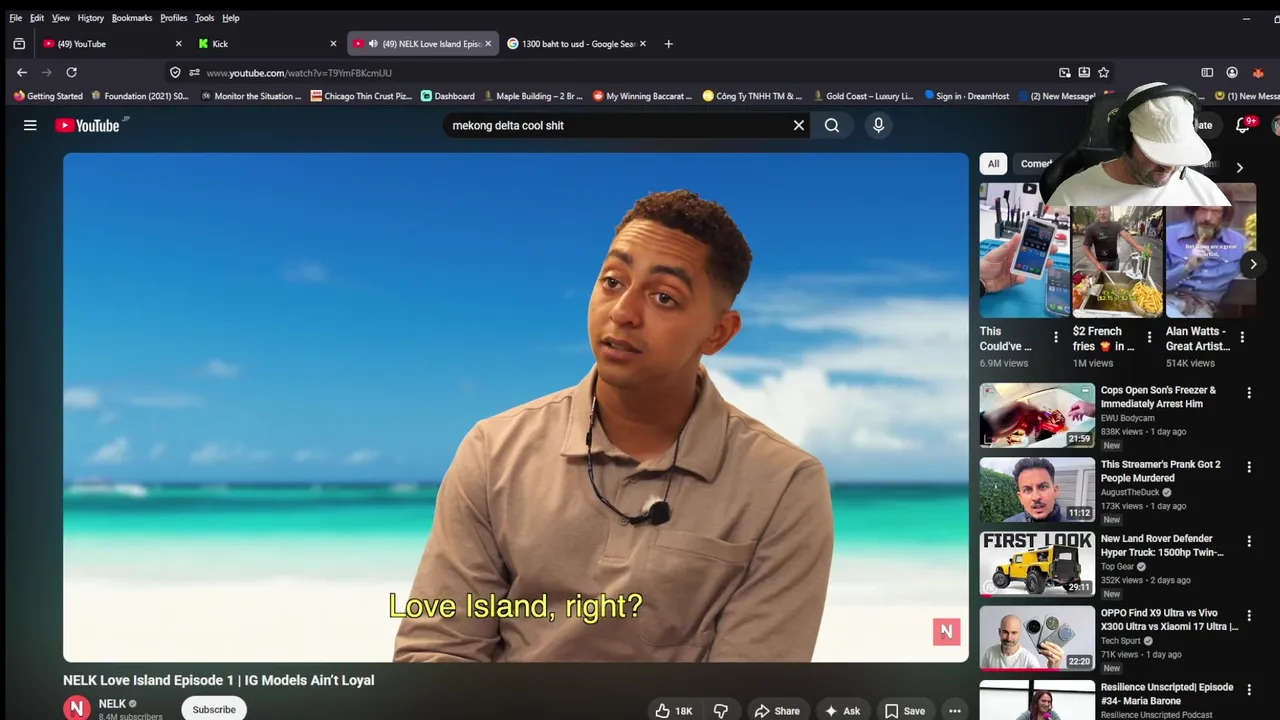Open the YouTube guide hamburger menu
The height and width of the screenshot is (720, 1280).
point(30,125)
